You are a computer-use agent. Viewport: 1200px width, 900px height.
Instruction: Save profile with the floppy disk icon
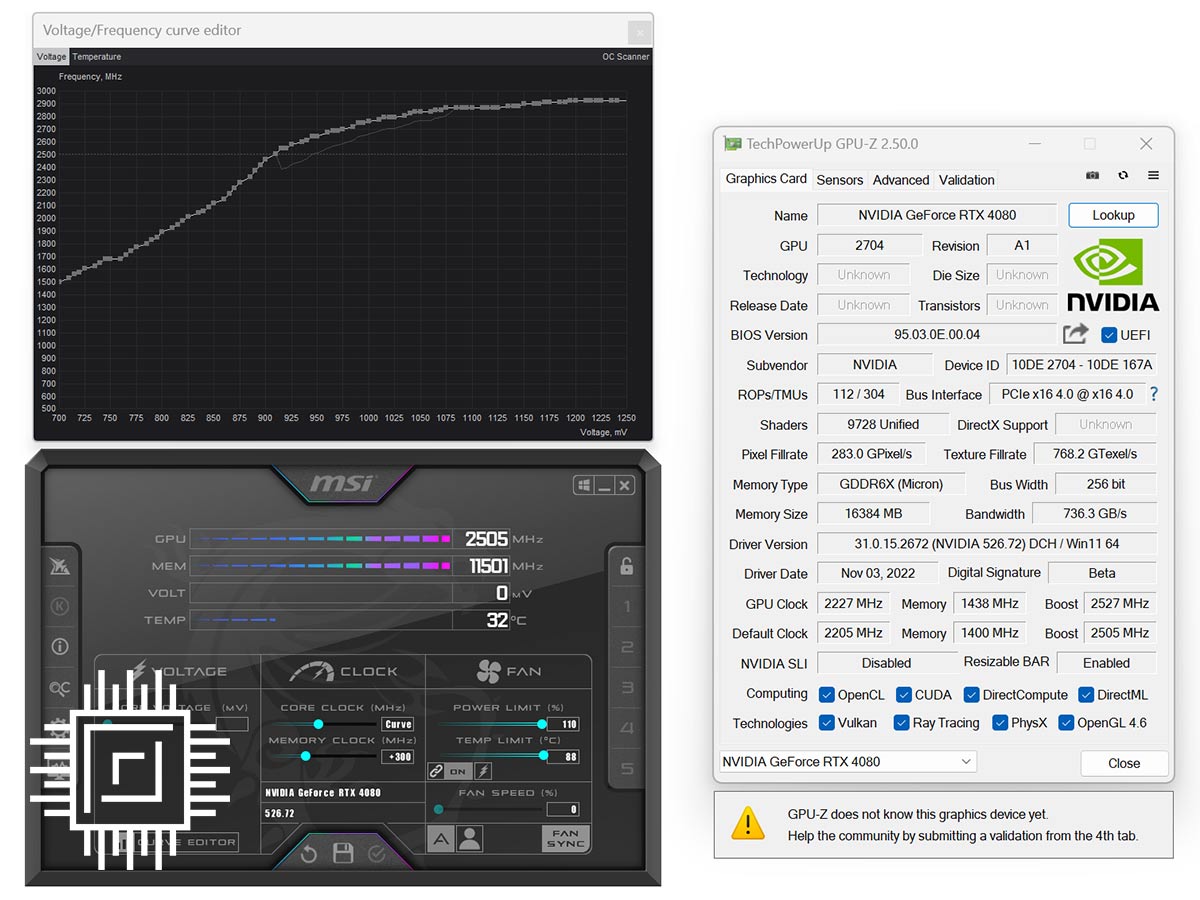coord(343,853)
